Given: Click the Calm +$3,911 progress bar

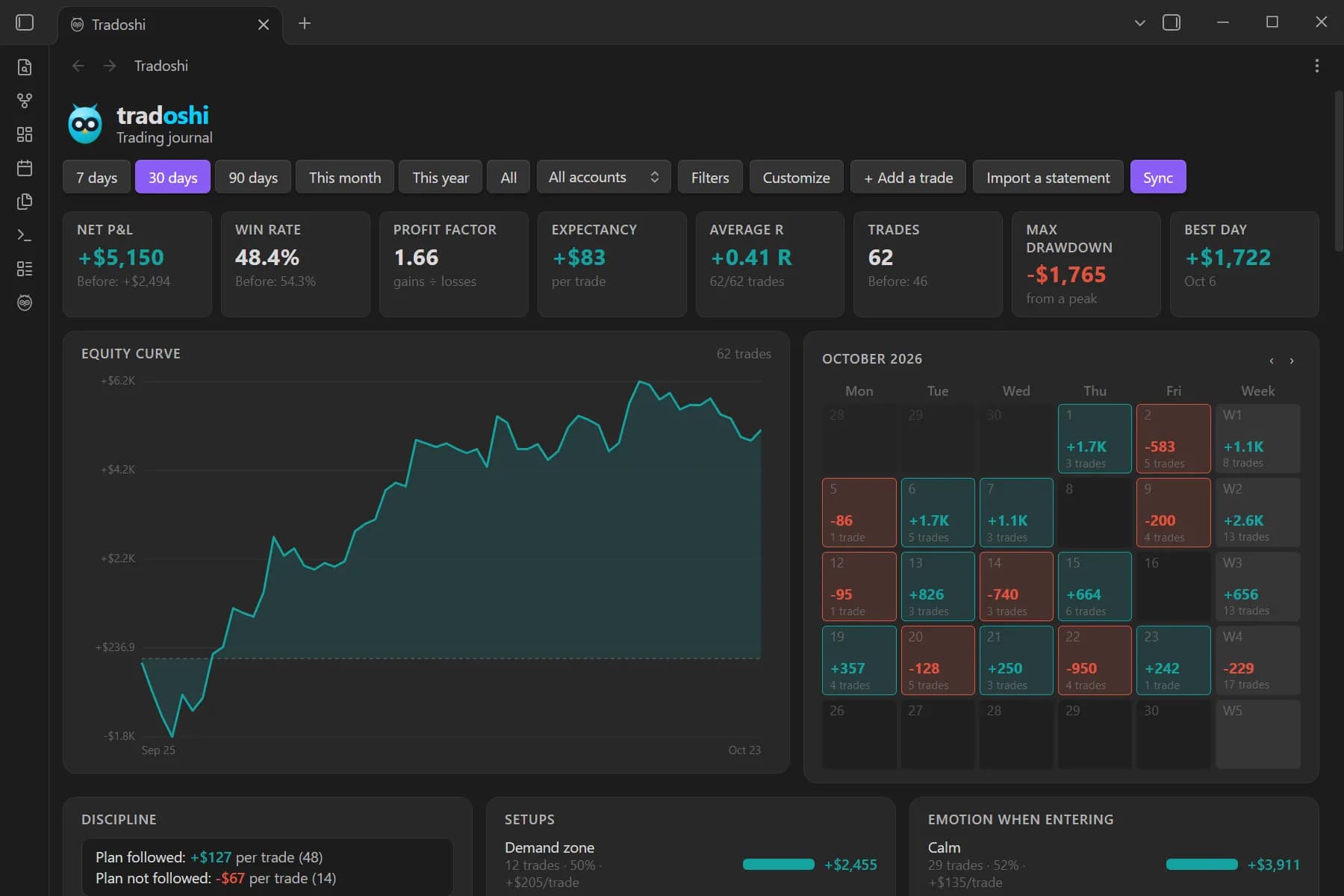Looking at the screenshot, I should point(1201,865).
